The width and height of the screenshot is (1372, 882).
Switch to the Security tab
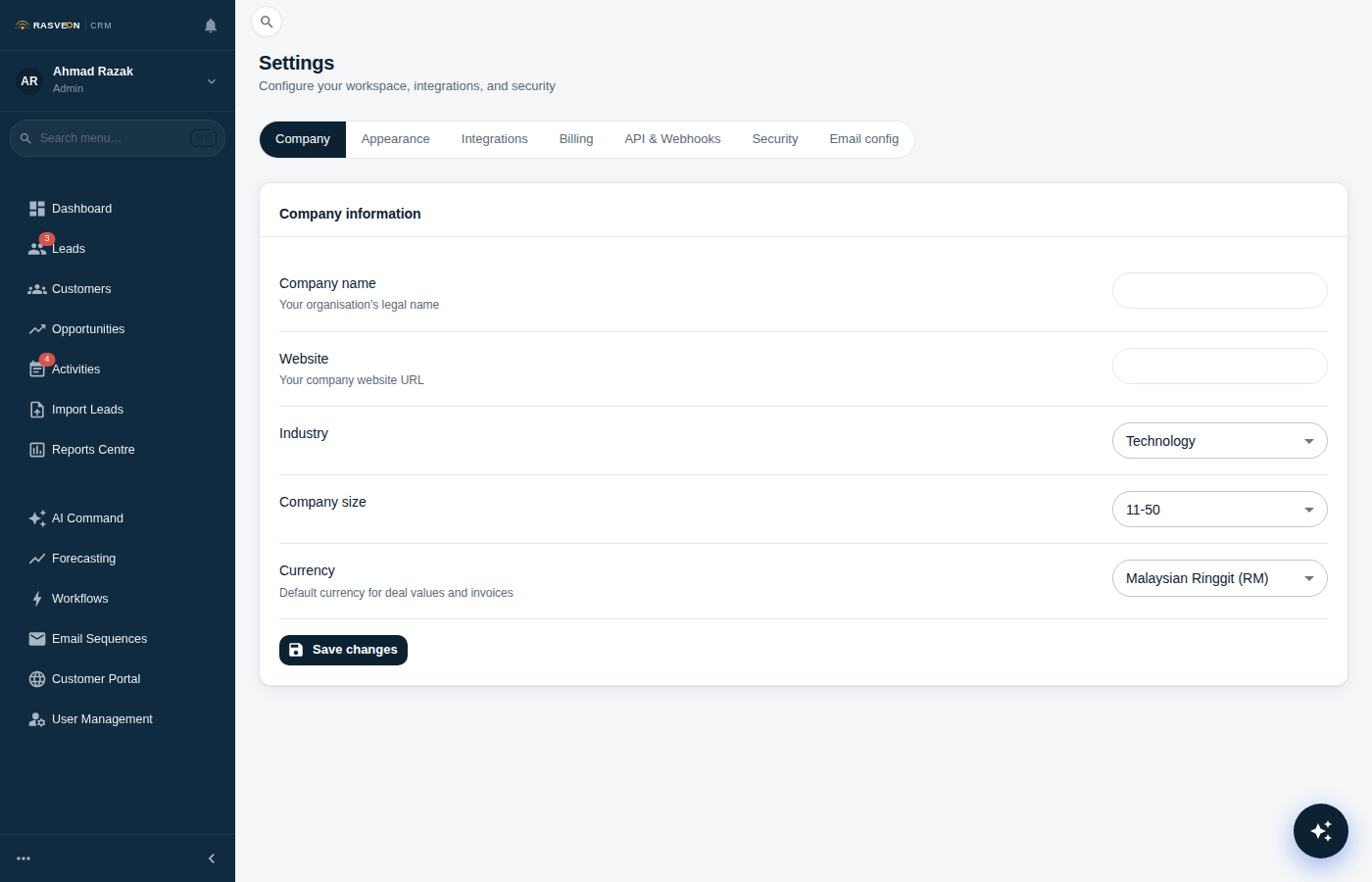(775, 139)
